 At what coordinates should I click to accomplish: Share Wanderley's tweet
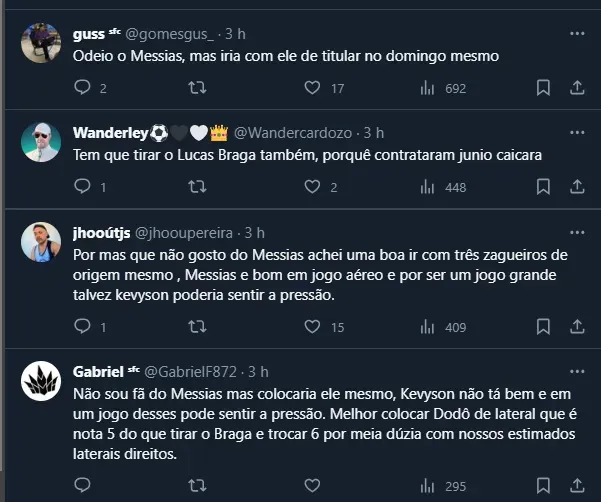(575, 187)
